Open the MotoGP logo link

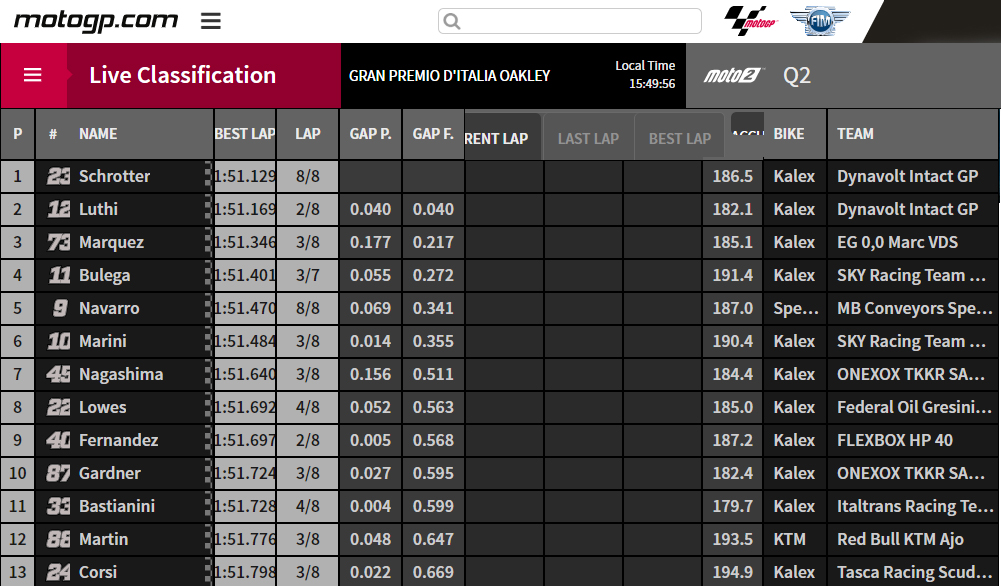pyautogui.click(x=750, y=20)
